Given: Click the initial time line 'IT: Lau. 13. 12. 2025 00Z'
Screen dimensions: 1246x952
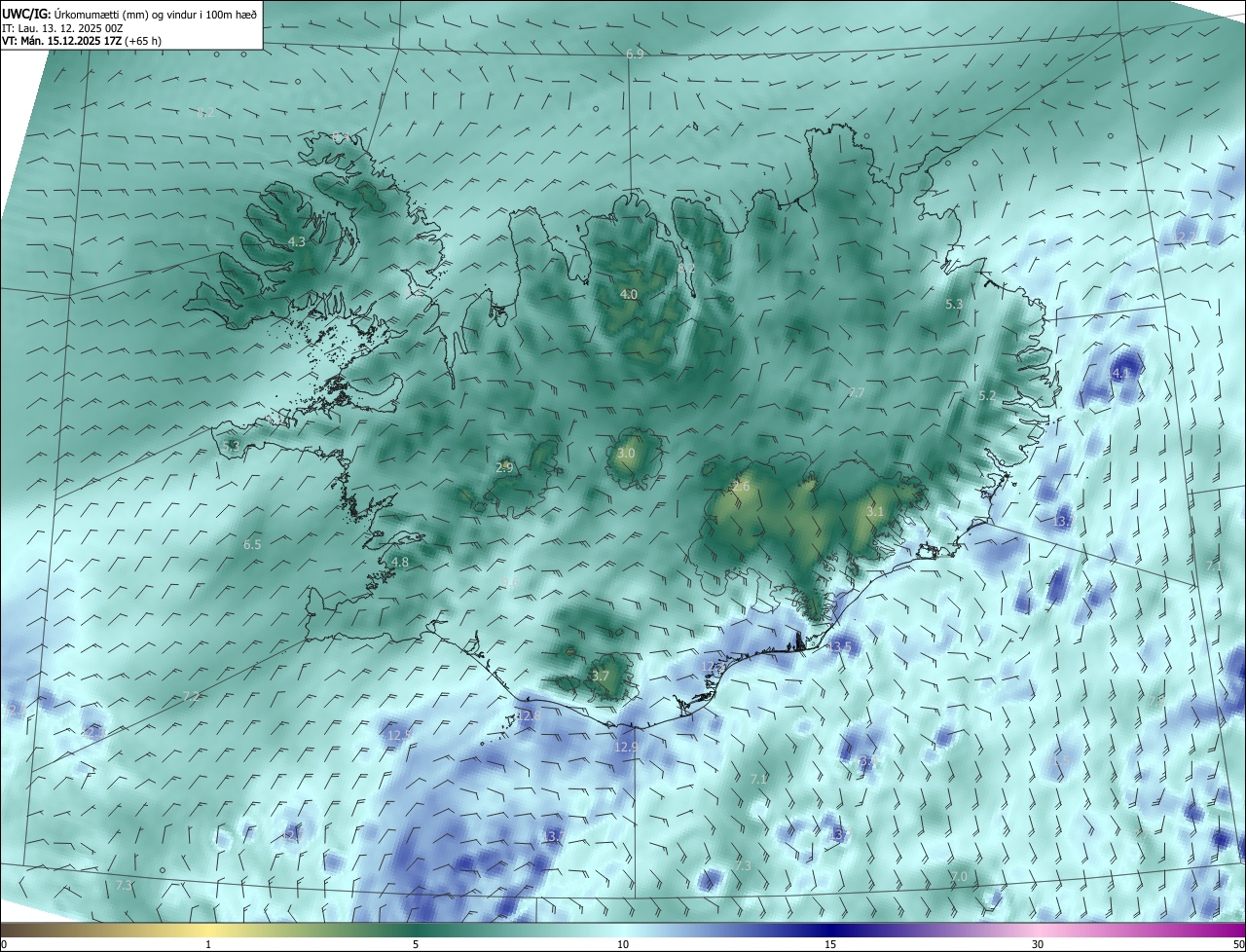Looking at the screenshot, I should (x=64, y=28).
